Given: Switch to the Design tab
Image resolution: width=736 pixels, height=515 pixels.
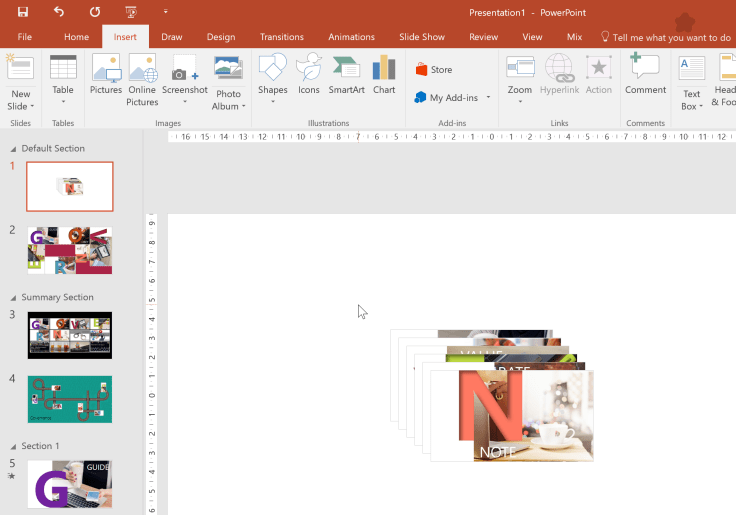Looking at the screenshot, I should pyautogui.click(x=221, y=37).
